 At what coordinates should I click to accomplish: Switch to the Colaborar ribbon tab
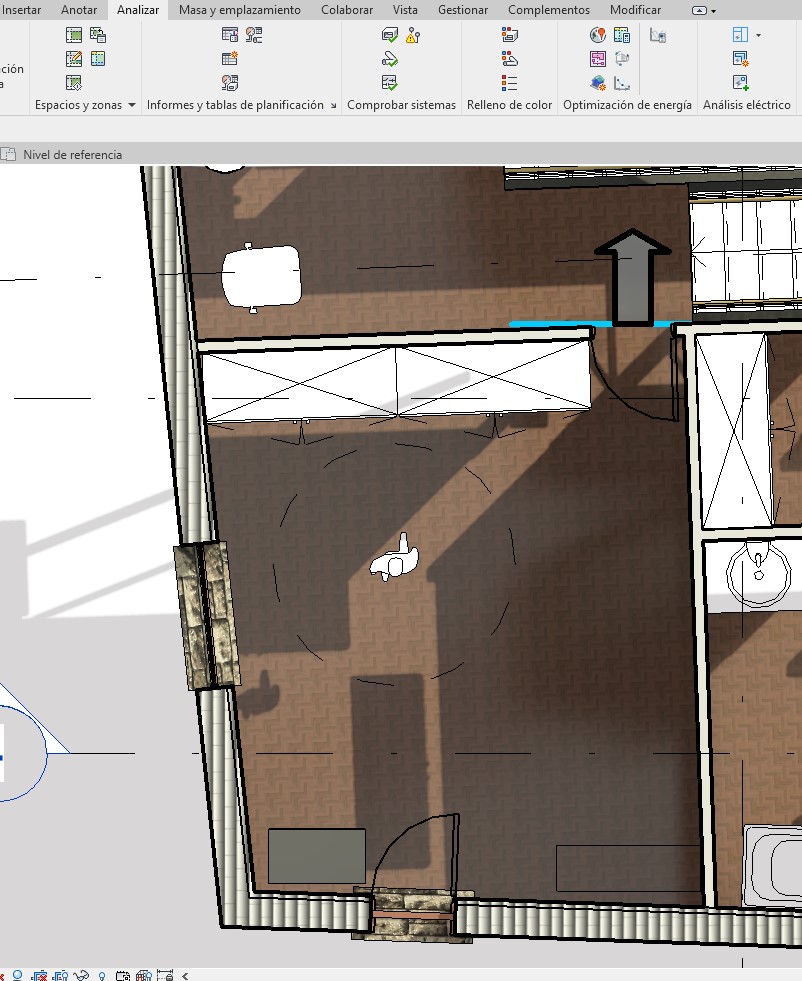pos(346,10)
